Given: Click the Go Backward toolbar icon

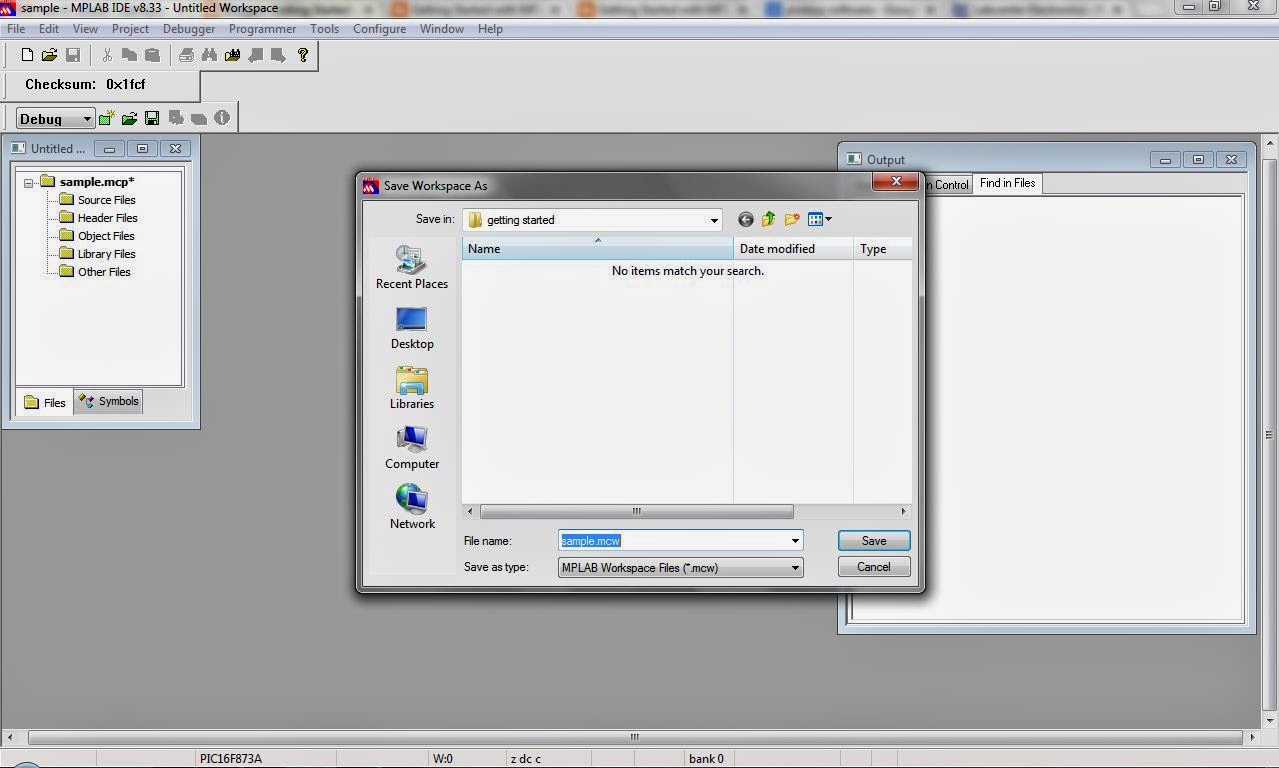Looking at the screenshot, I should pos(255,56).
